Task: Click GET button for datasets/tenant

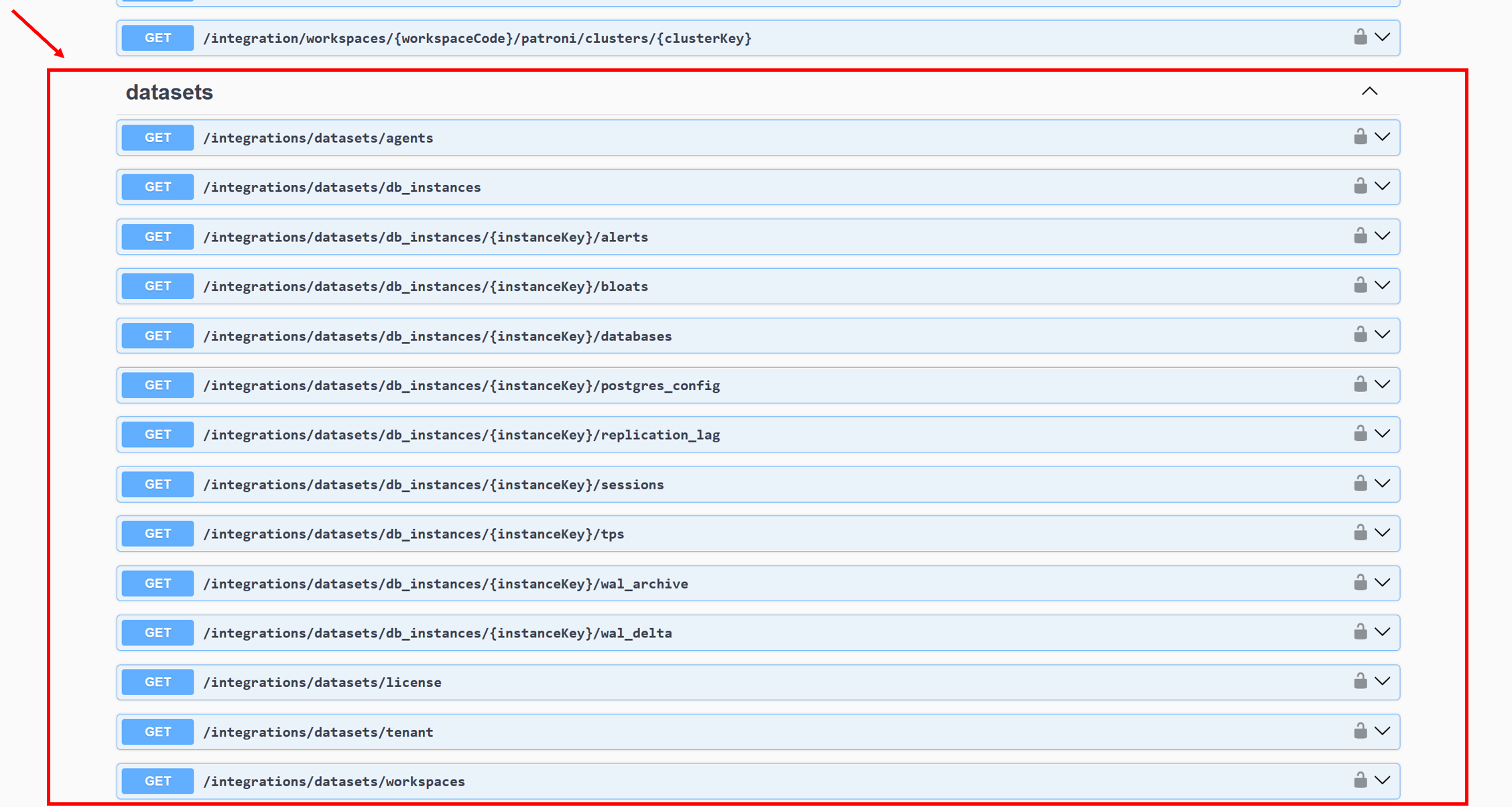Action: 157,732
